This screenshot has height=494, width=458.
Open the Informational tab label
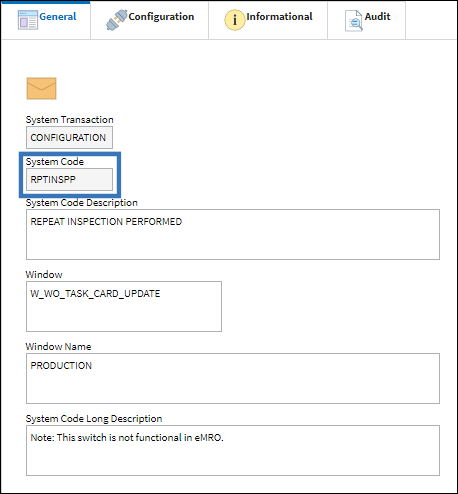point(279,16)
